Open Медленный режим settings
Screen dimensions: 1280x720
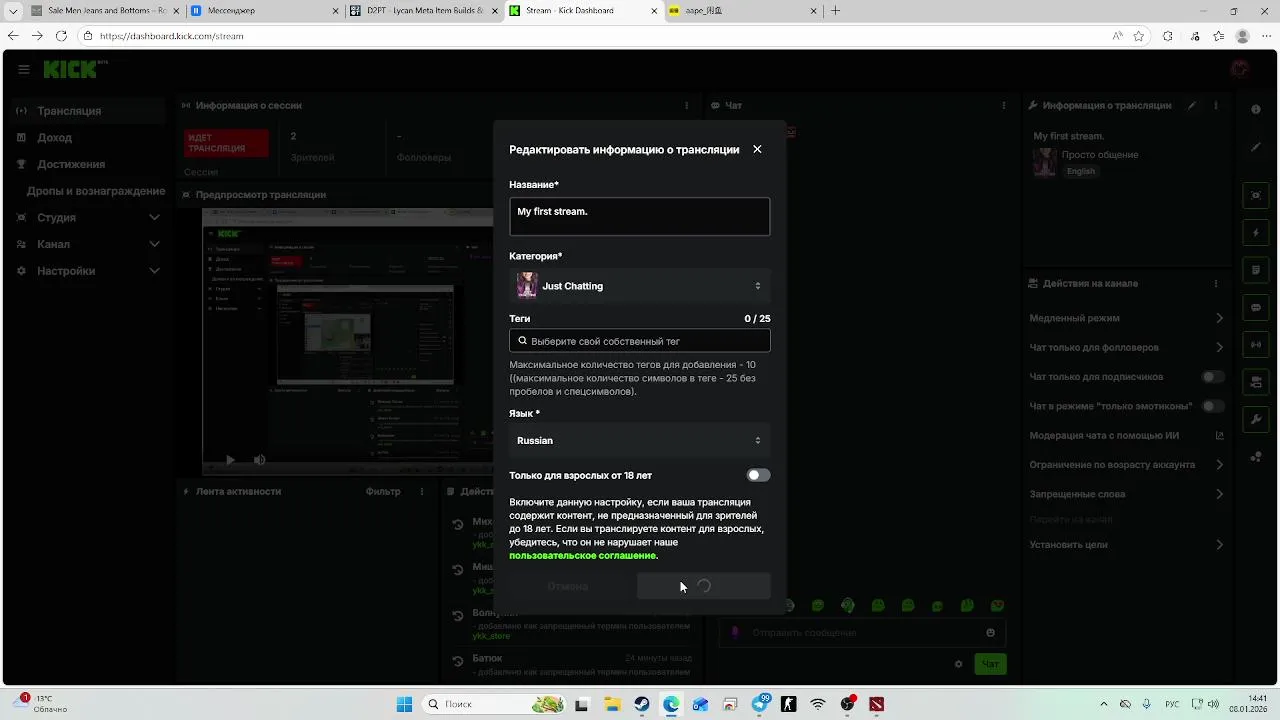(x=1127, y=318)
